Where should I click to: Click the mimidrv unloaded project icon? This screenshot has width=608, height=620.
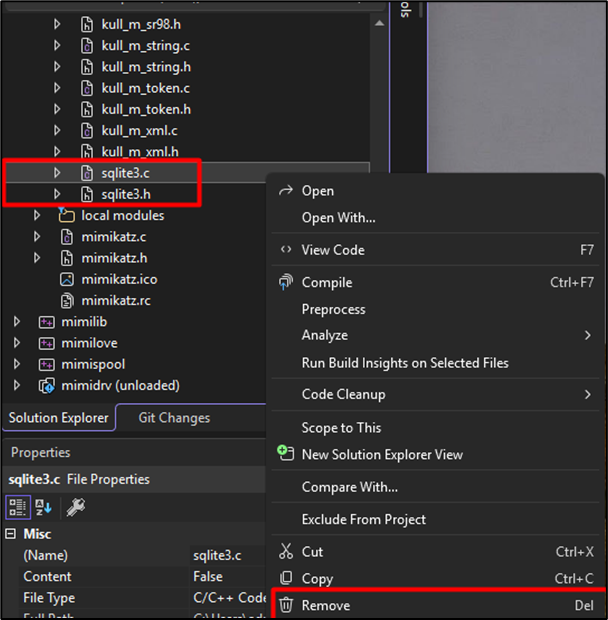click(x=46, y=386)
